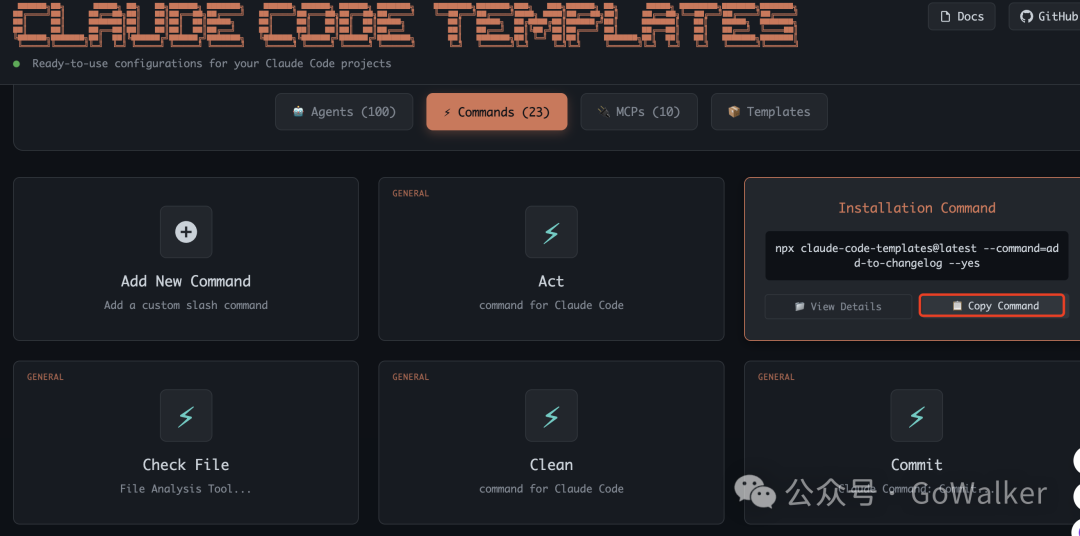
Task: Click 'command for Claude Code' under Act
Action: click(551, 305)
